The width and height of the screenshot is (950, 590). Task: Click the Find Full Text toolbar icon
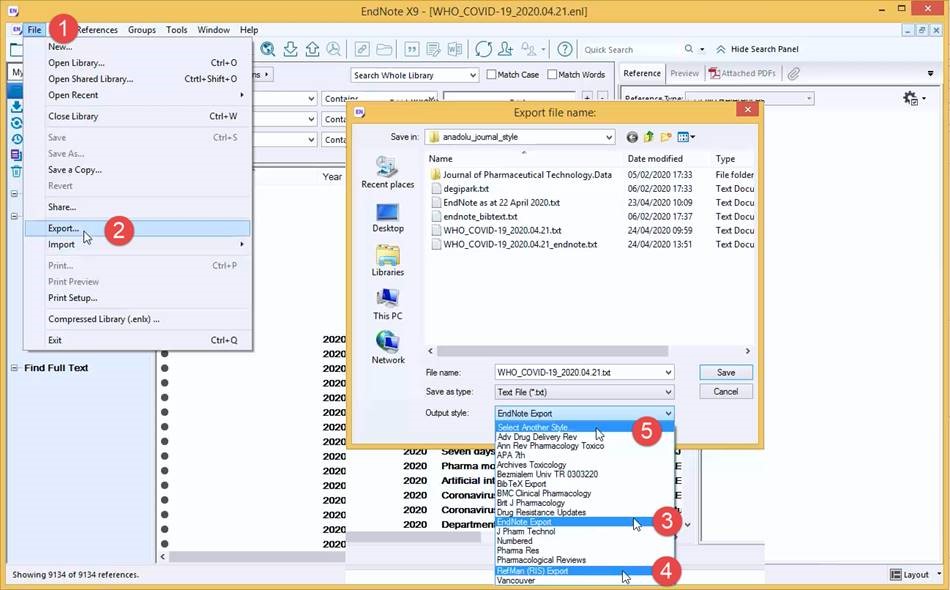tap(333, 49)
